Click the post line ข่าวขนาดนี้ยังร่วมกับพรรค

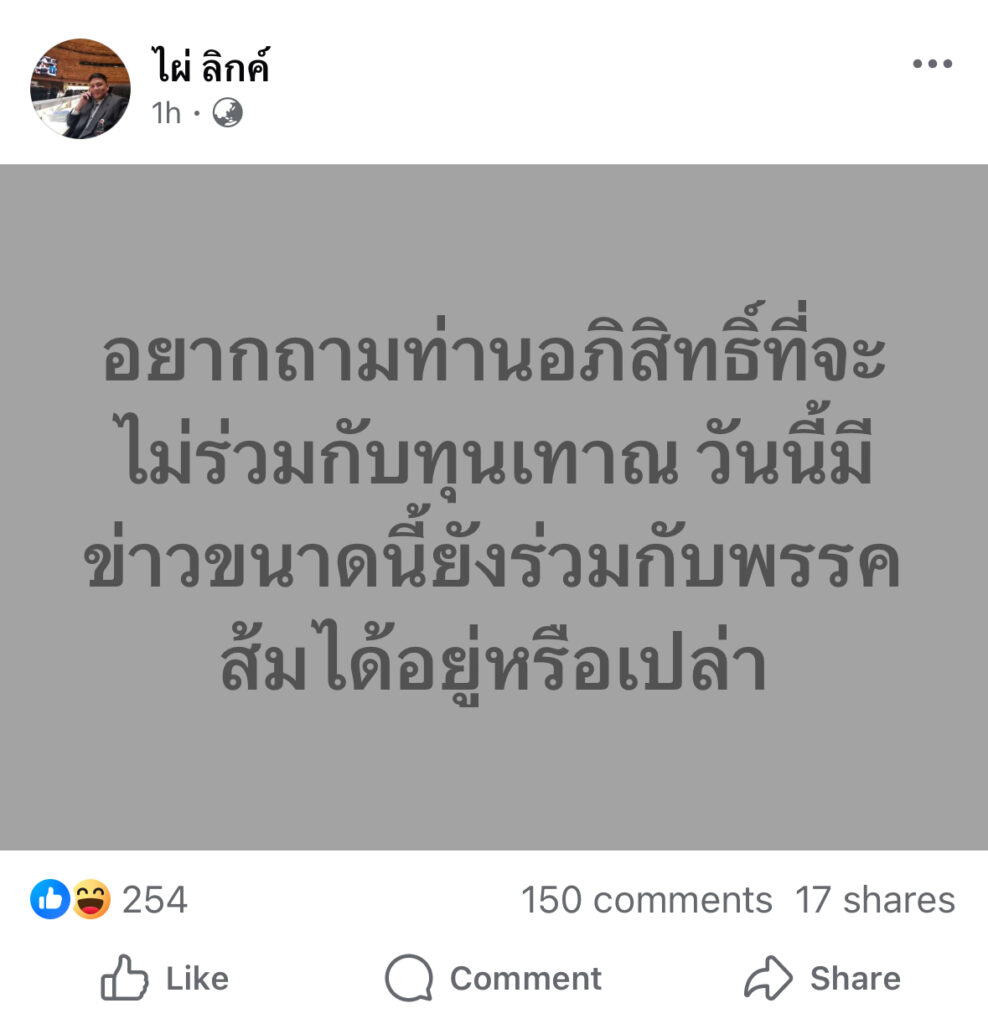[x=494, y=555]
